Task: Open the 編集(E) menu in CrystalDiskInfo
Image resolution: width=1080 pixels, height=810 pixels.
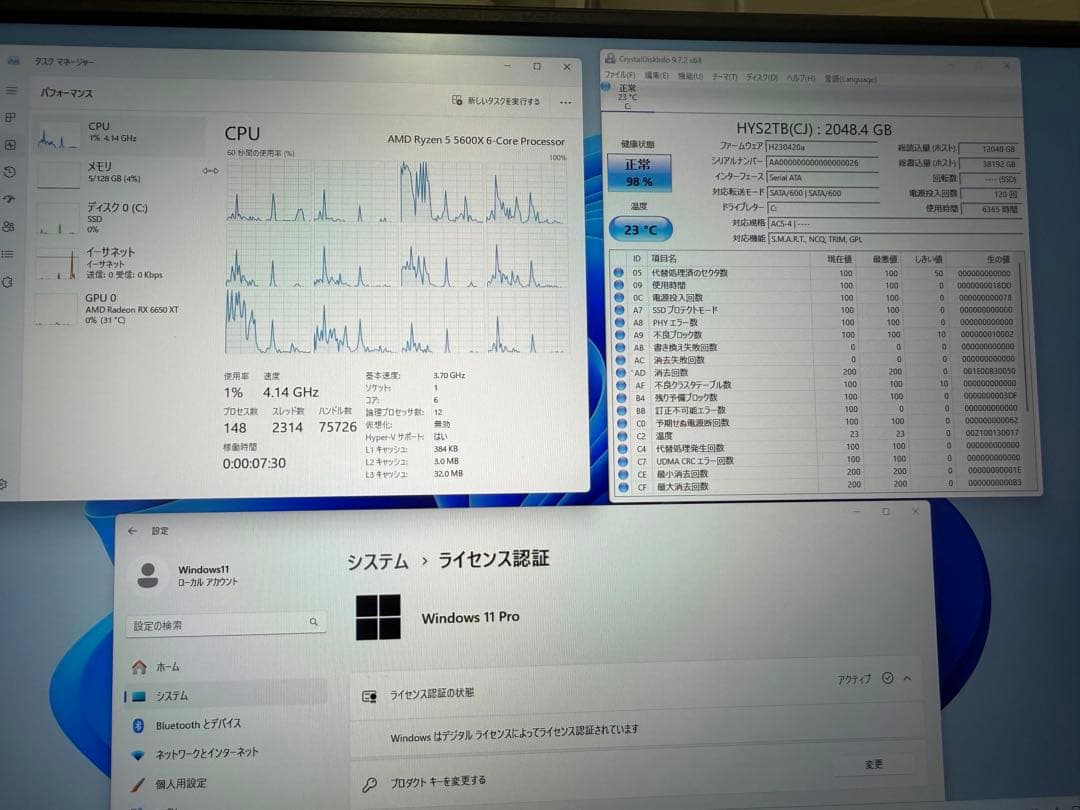Action: pos(656,75)
